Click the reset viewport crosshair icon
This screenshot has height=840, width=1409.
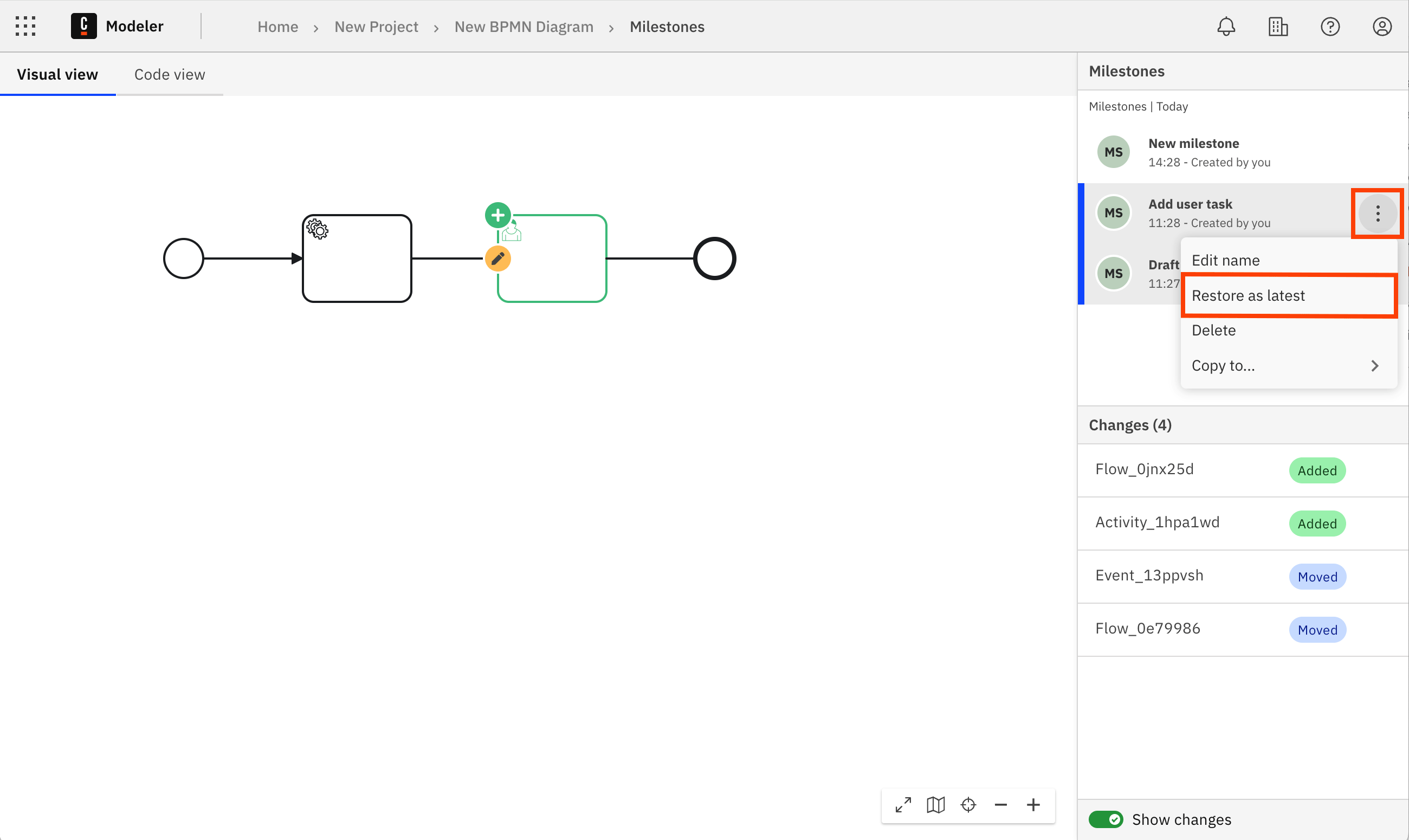point(968,804)
